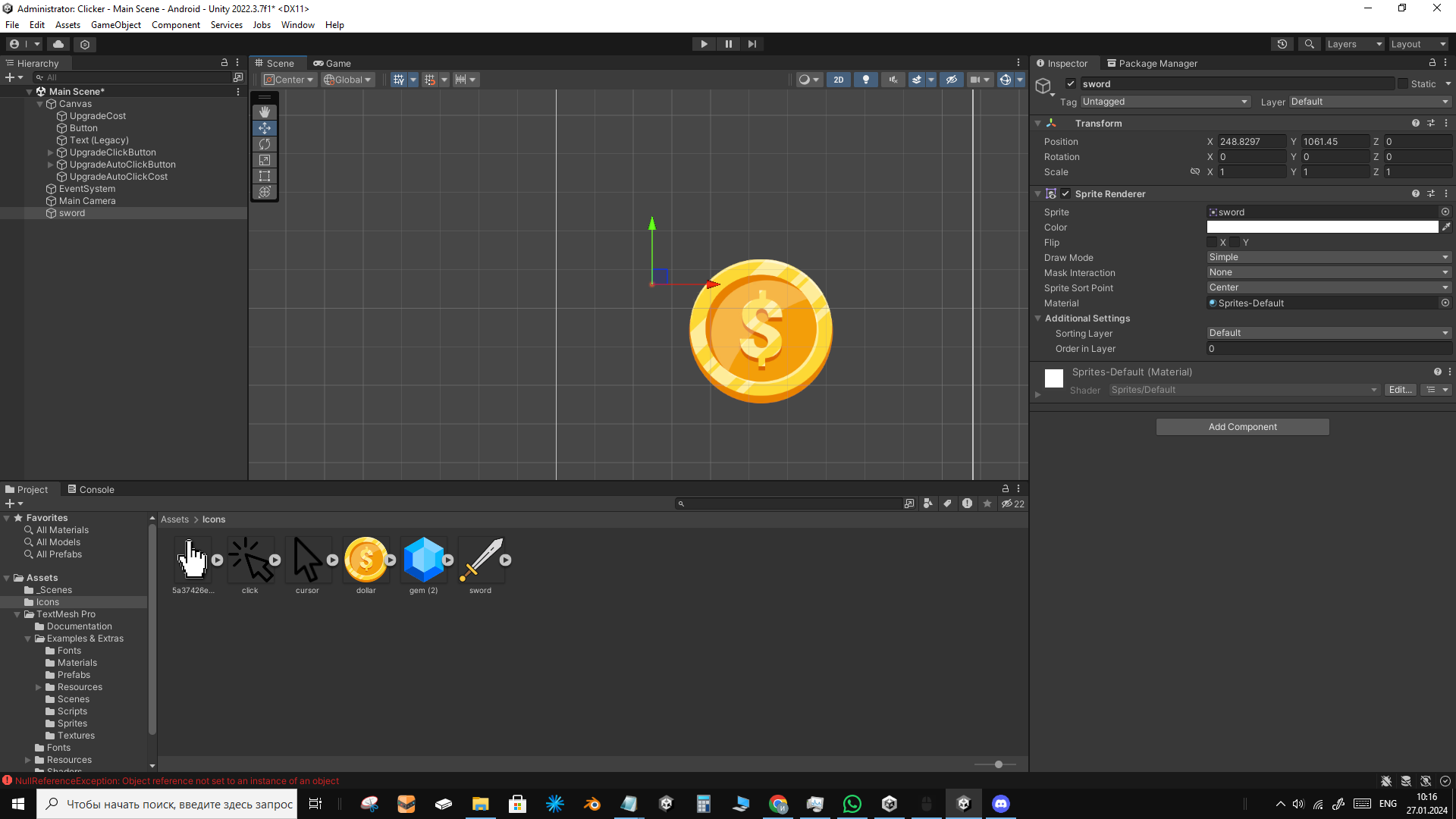Adjust the Project icon size slider

(998, 764)
